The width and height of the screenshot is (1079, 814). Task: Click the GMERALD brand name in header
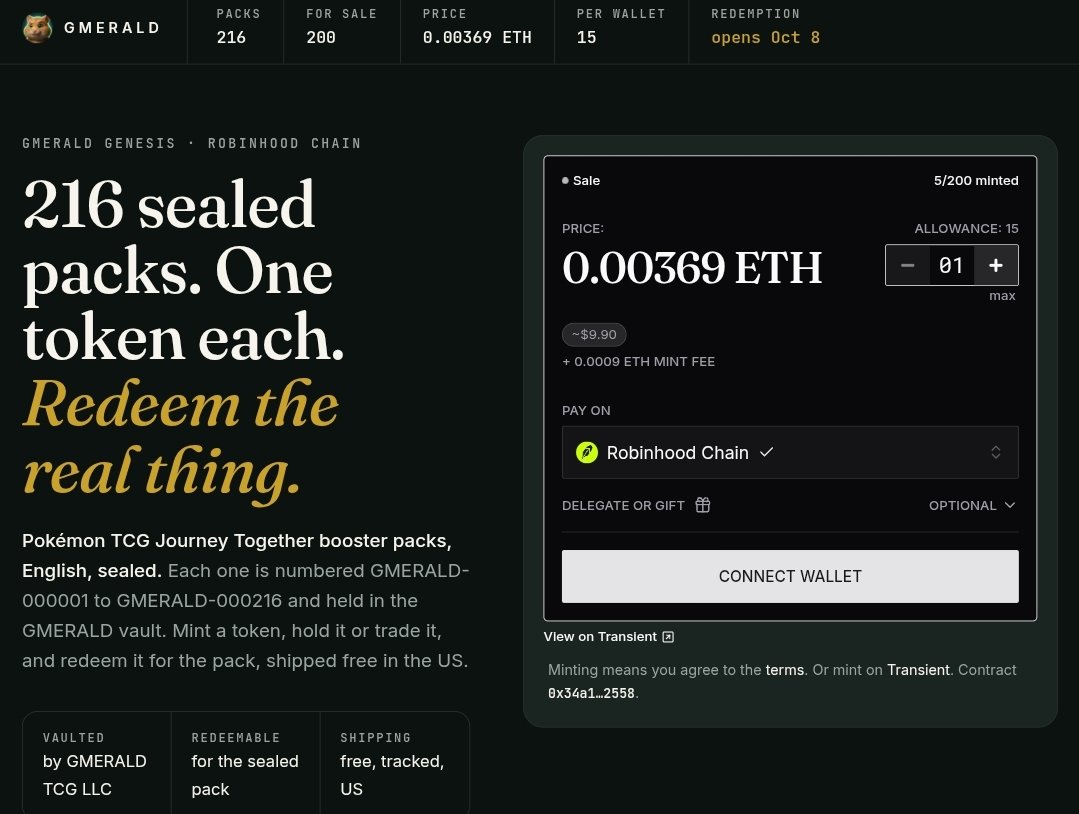tap(112, 28)
